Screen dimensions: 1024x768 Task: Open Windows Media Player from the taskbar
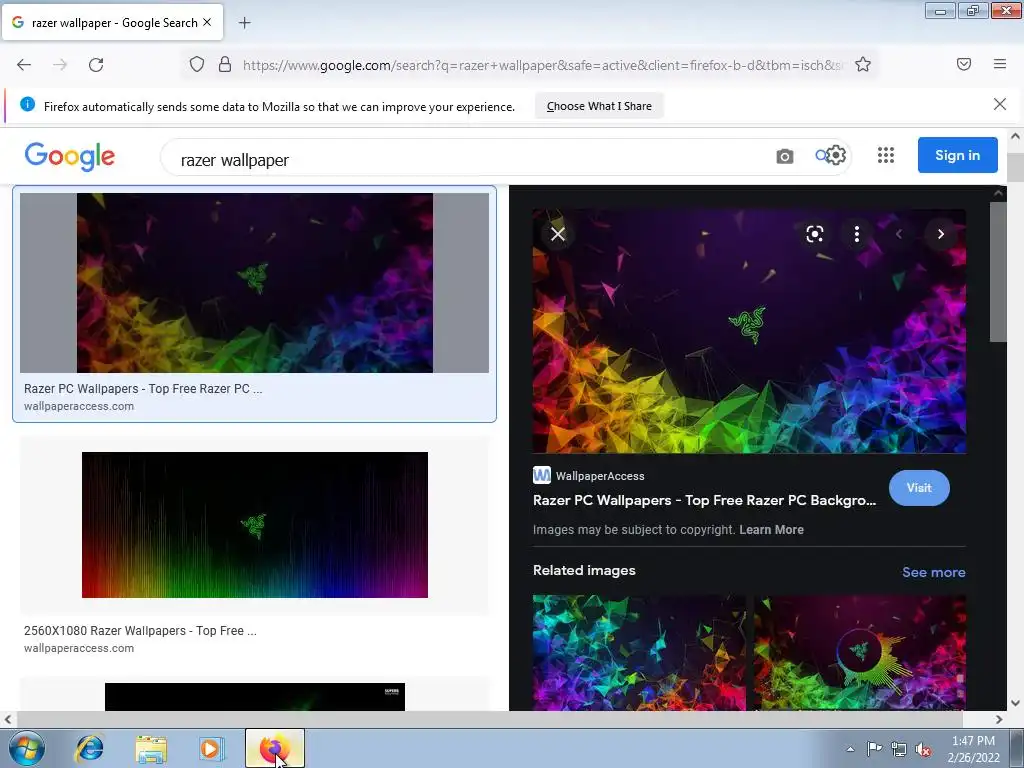point(211,748)
